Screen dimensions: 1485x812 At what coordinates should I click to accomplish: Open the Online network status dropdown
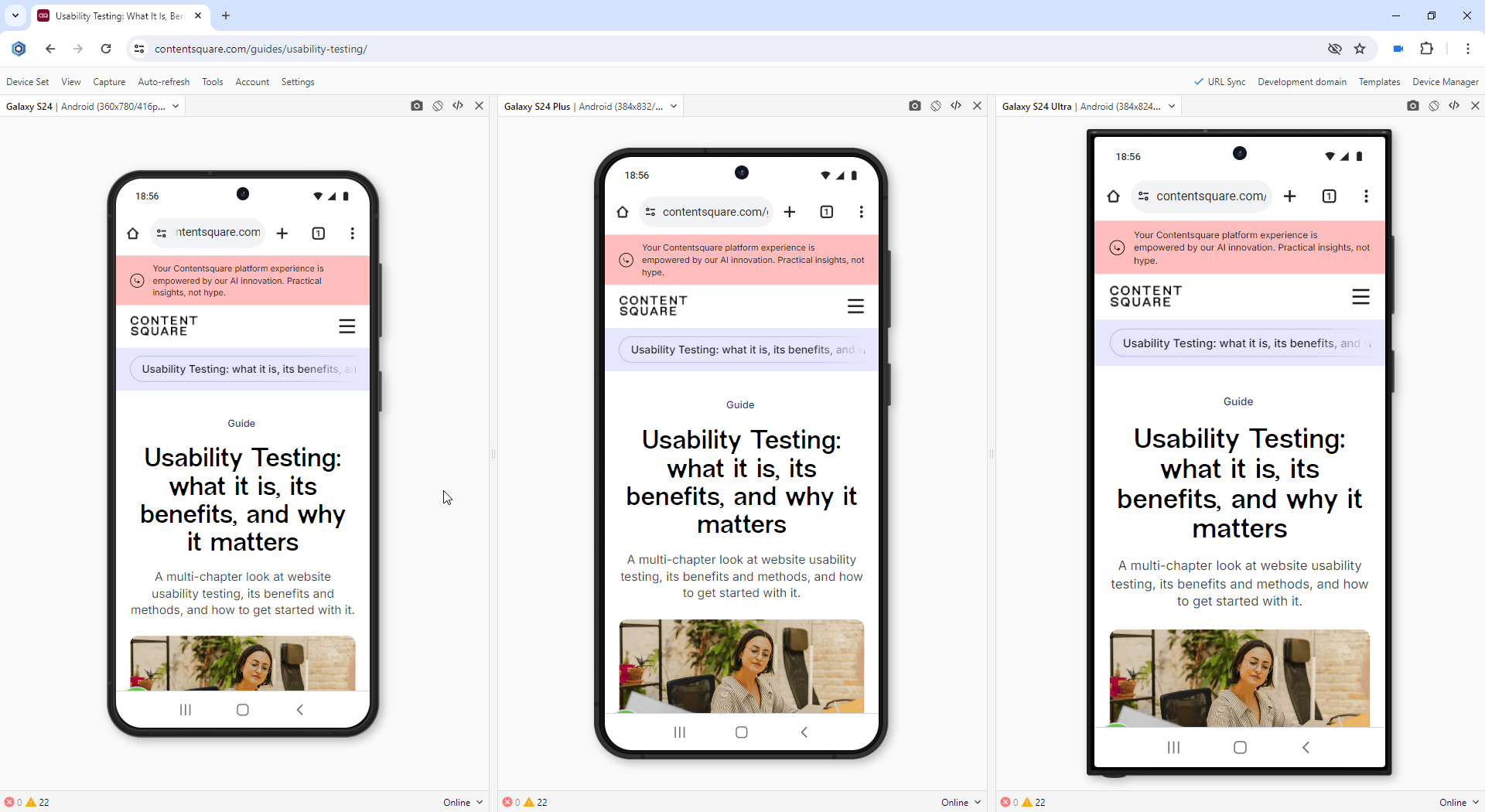[x=463, y=802]
